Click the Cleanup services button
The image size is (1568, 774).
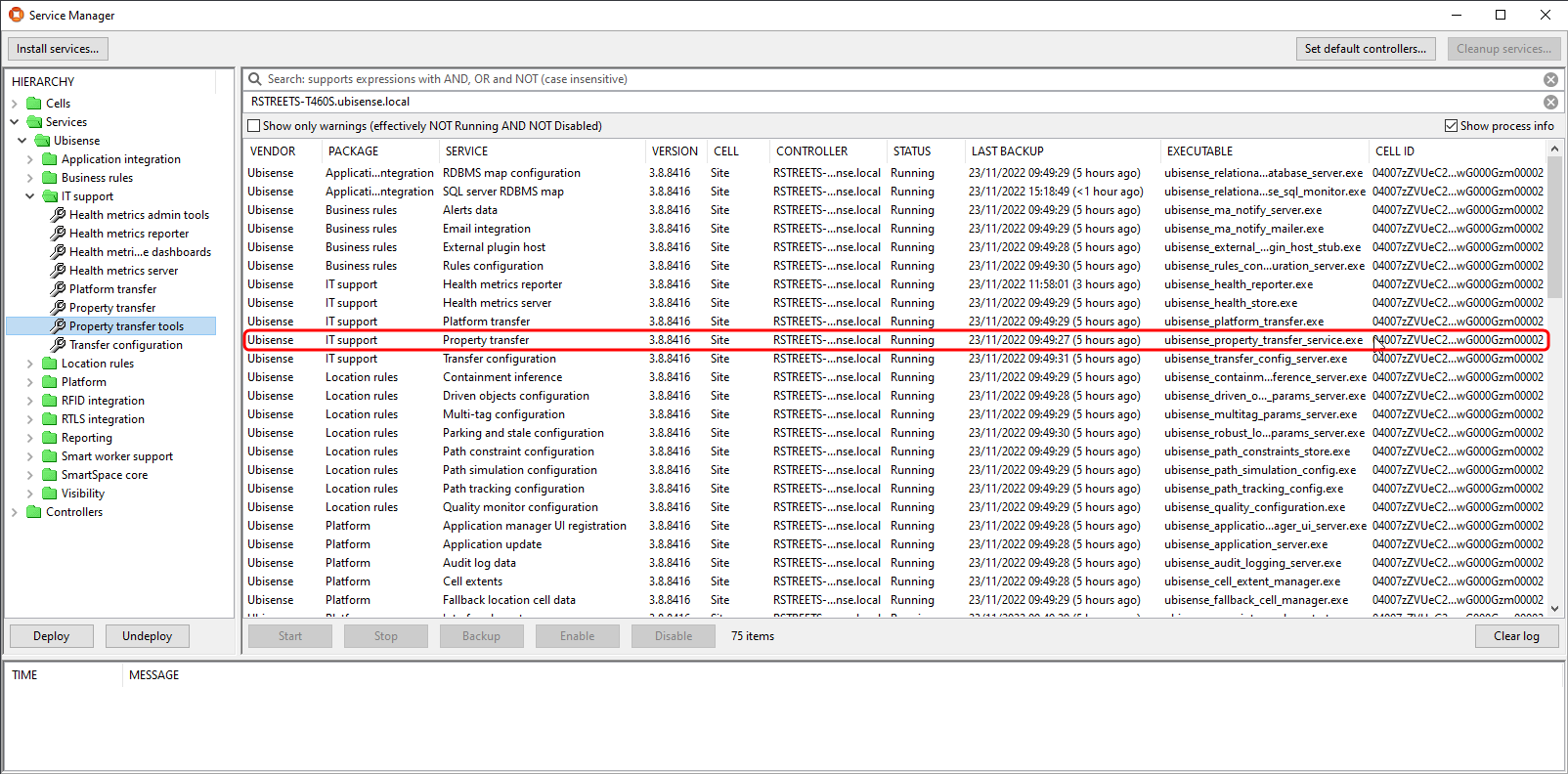pyautogui.click(x=1503, y=49)
